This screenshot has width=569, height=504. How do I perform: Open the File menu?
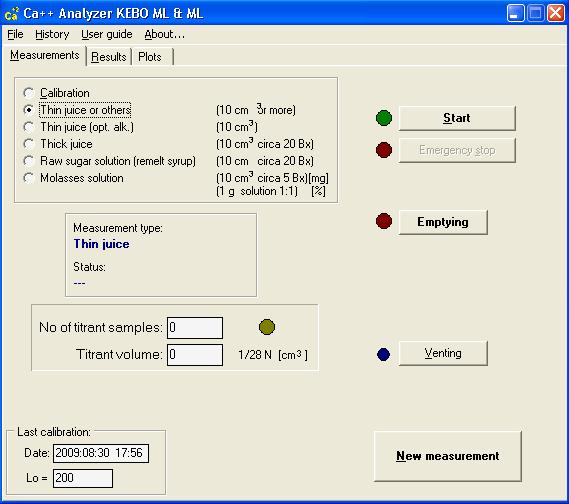pos(15,34)
